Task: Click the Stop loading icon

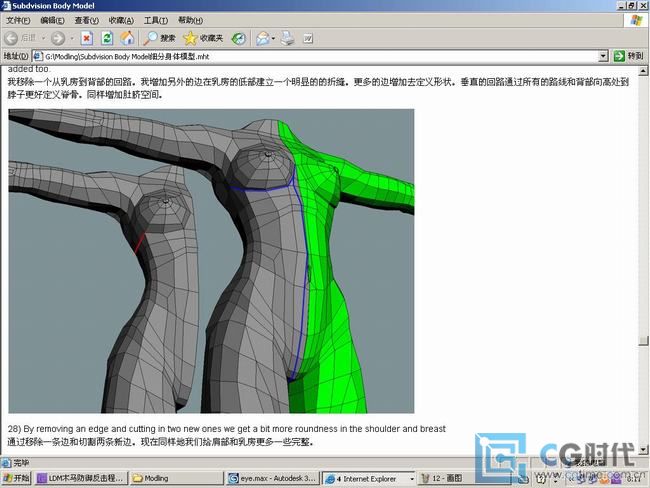Action: pyautogui.click(x=87, y=39)
